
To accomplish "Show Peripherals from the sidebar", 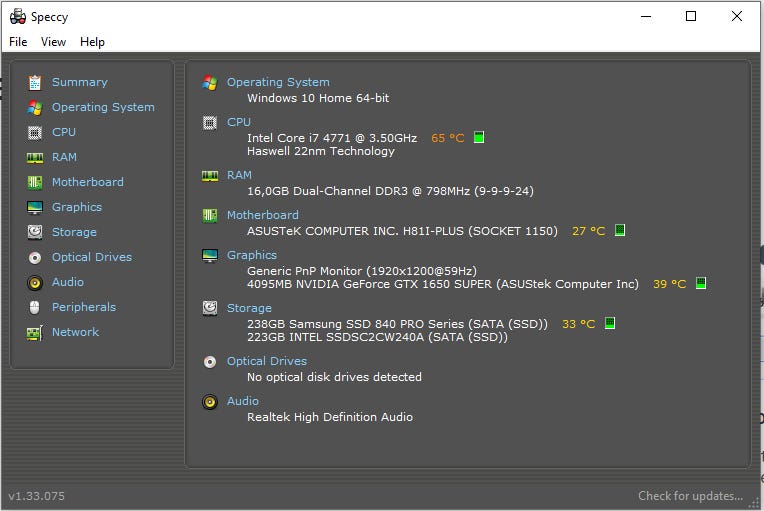I will [x=84, y=307].
